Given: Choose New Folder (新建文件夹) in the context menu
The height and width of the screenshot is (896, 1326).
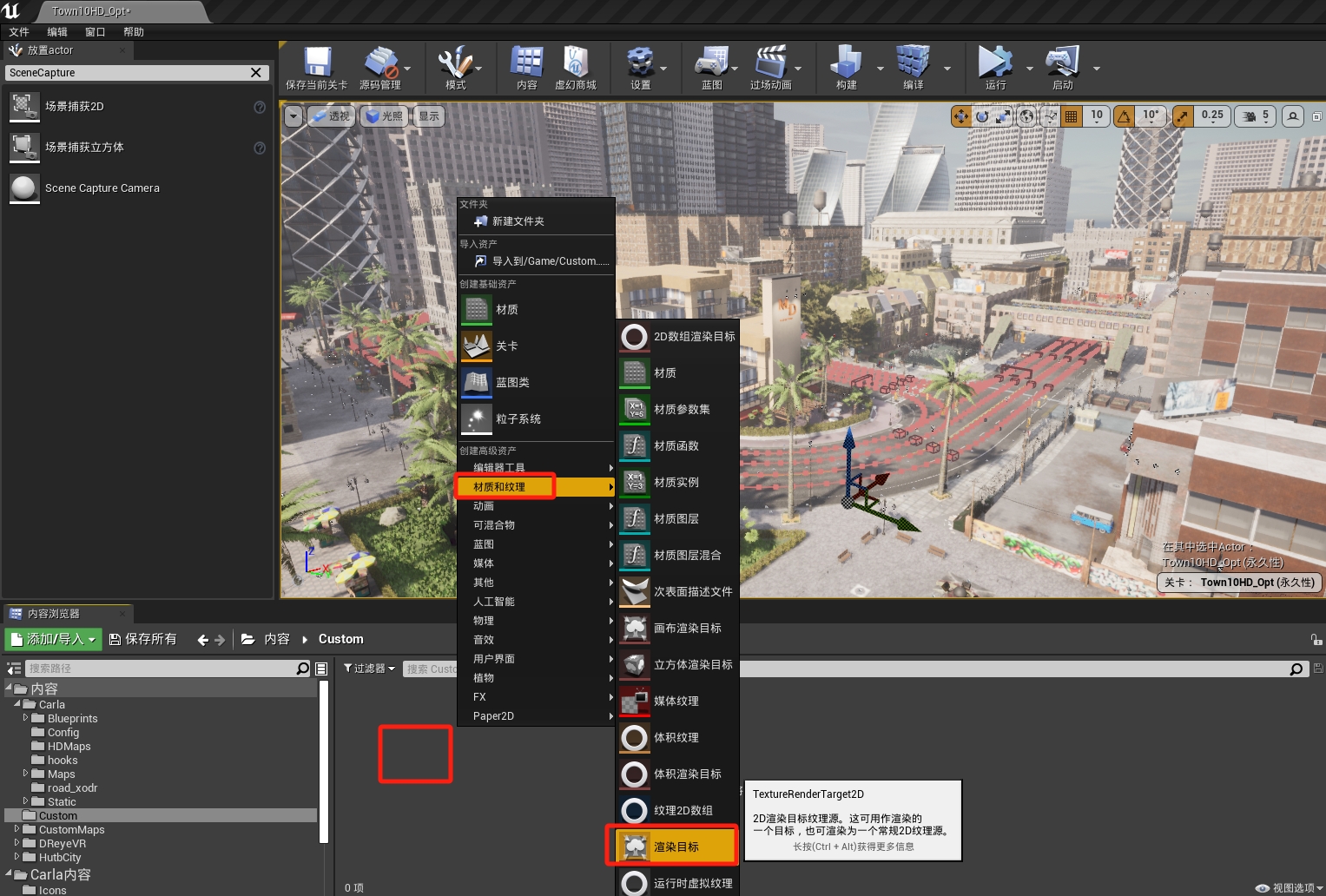Looking at the screenshot, I should coord(518,221).
